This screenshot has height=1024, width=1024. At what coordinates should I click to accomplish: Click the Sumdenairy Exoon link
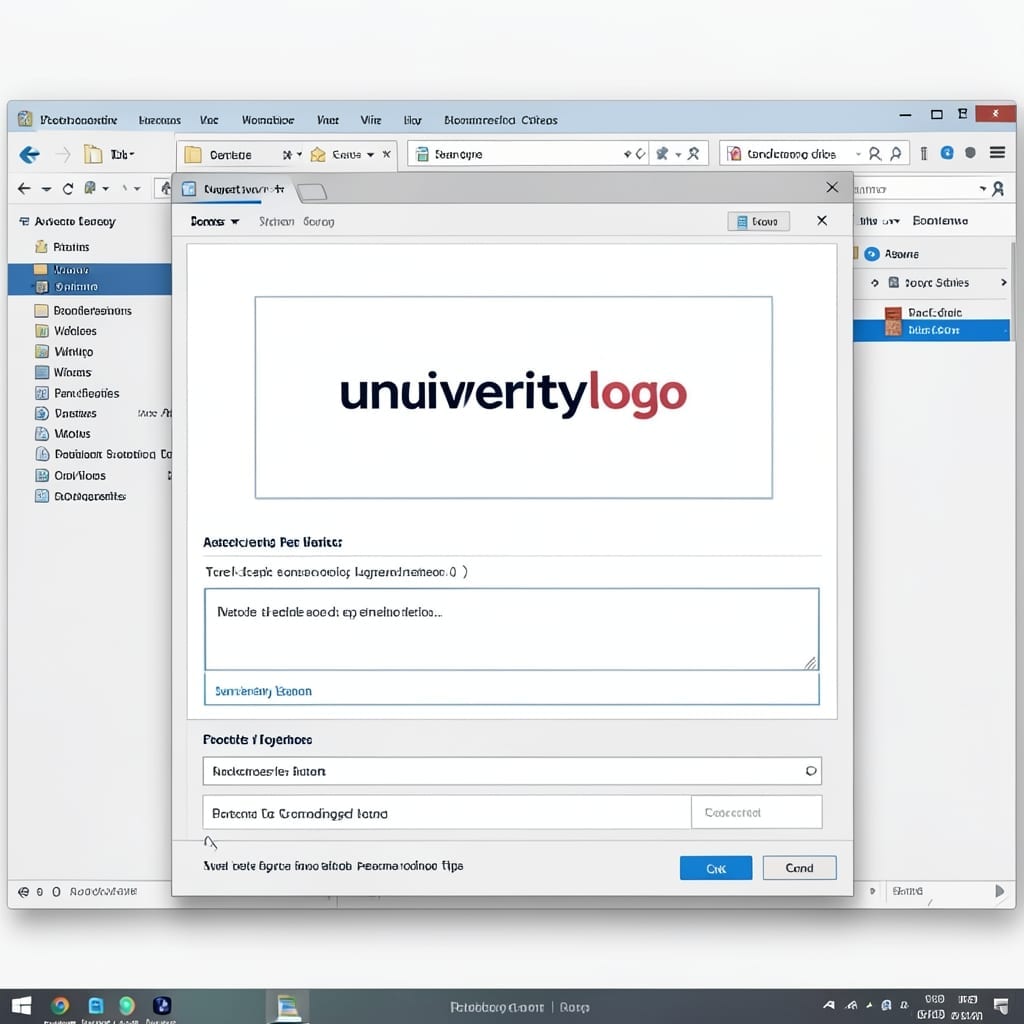[263, 691]
